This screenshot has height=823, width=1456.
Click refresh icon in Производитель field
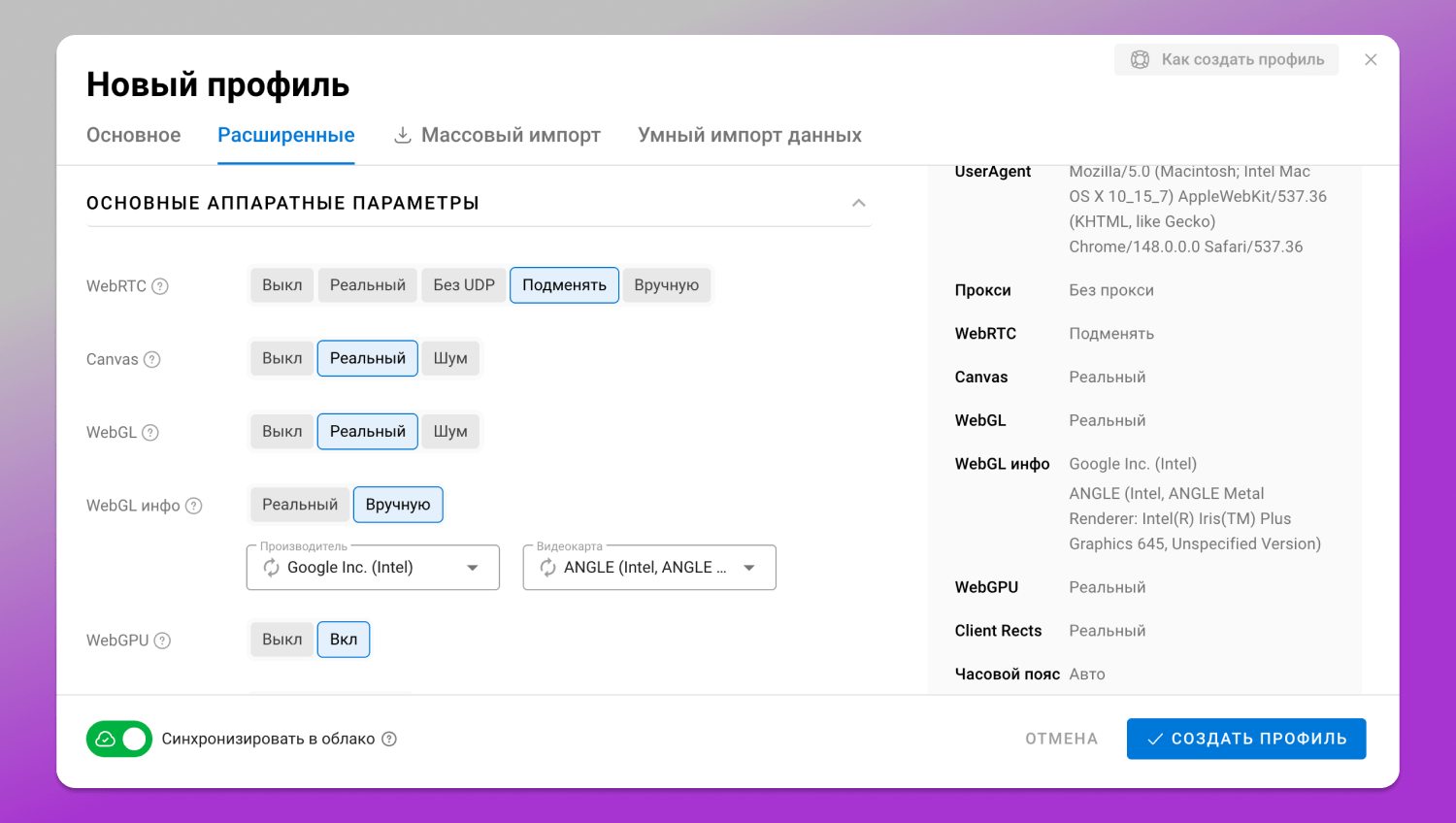(x=272, y=568)
